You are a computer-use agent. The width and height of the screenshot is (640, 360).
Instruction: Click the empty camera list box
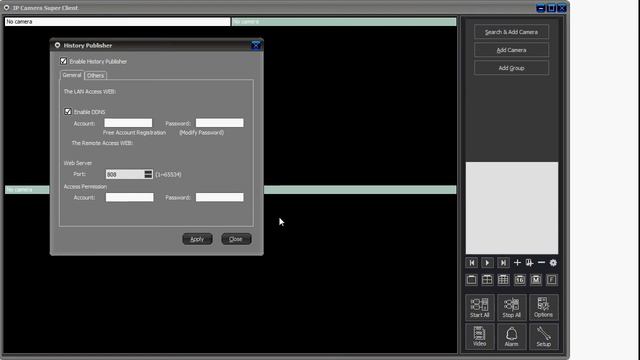(x=512, y=208)
